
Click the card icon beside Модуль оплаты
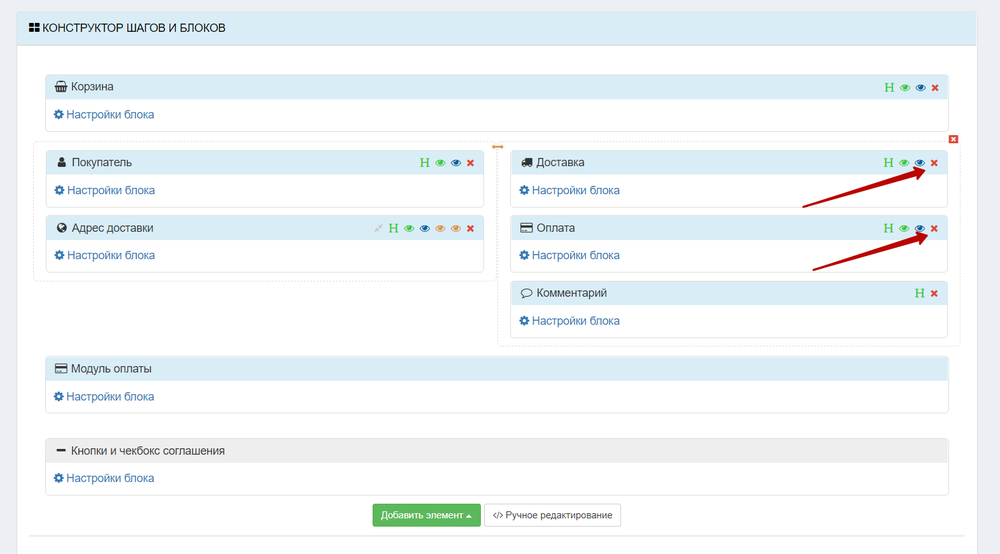[x=61, y=368]
